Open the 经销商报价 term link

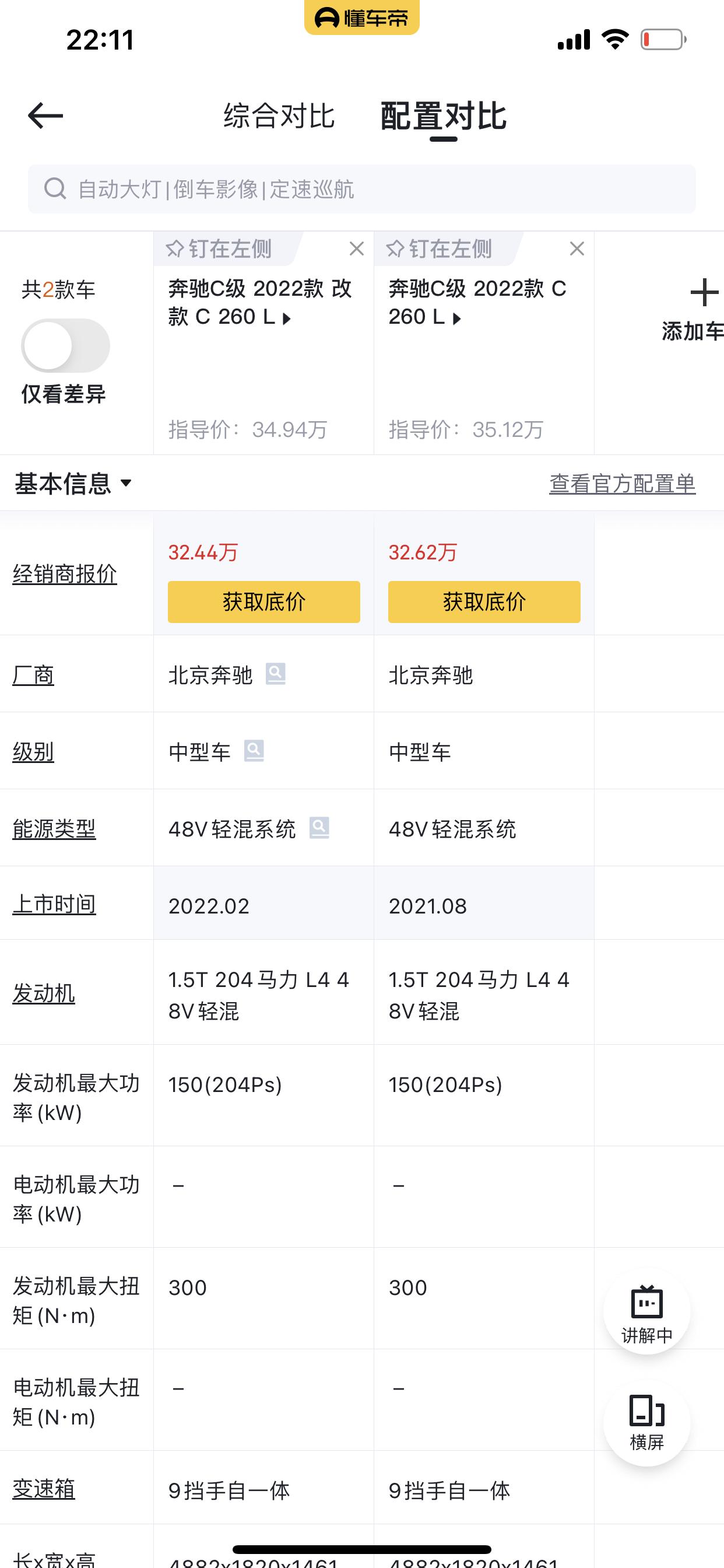(65, 574)
